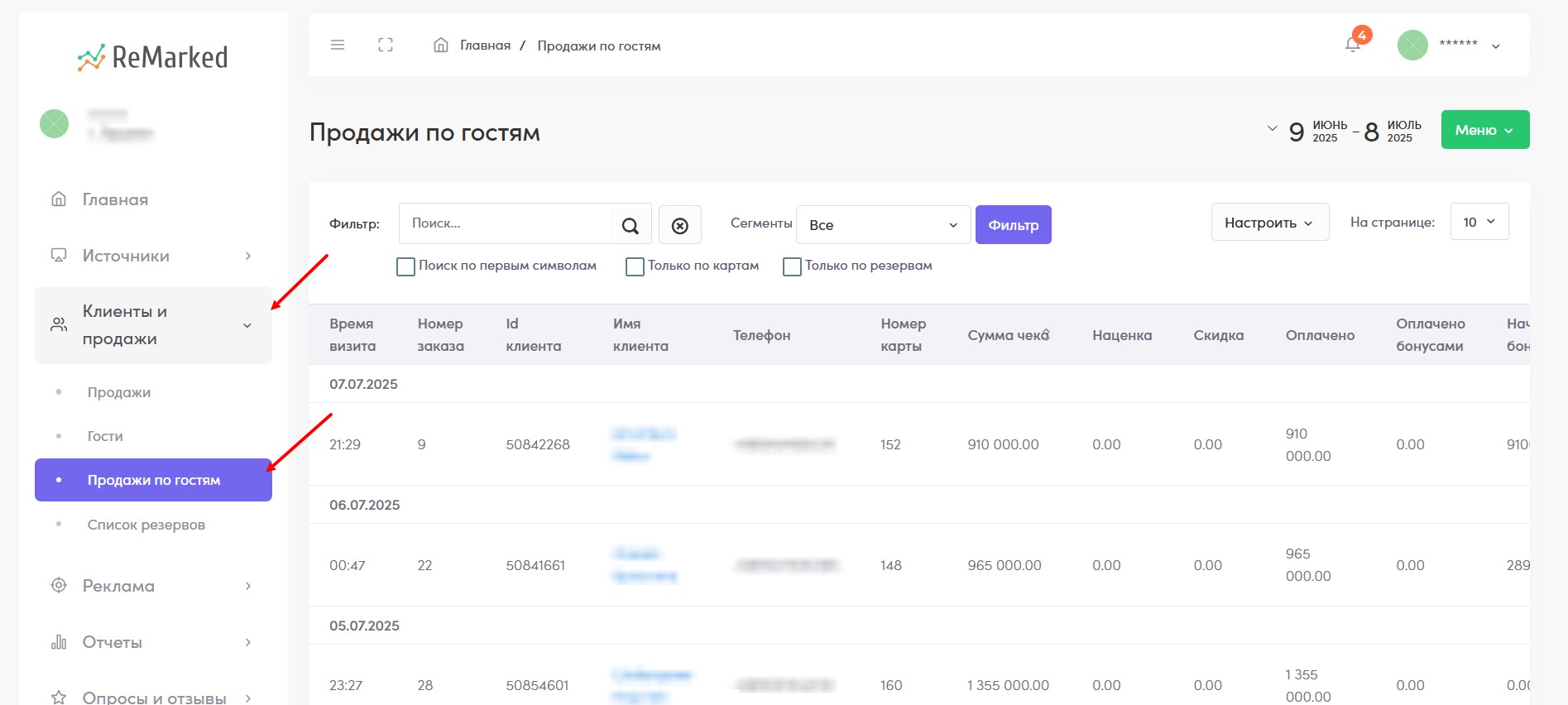Click the Время визита column header

[352, 335]
